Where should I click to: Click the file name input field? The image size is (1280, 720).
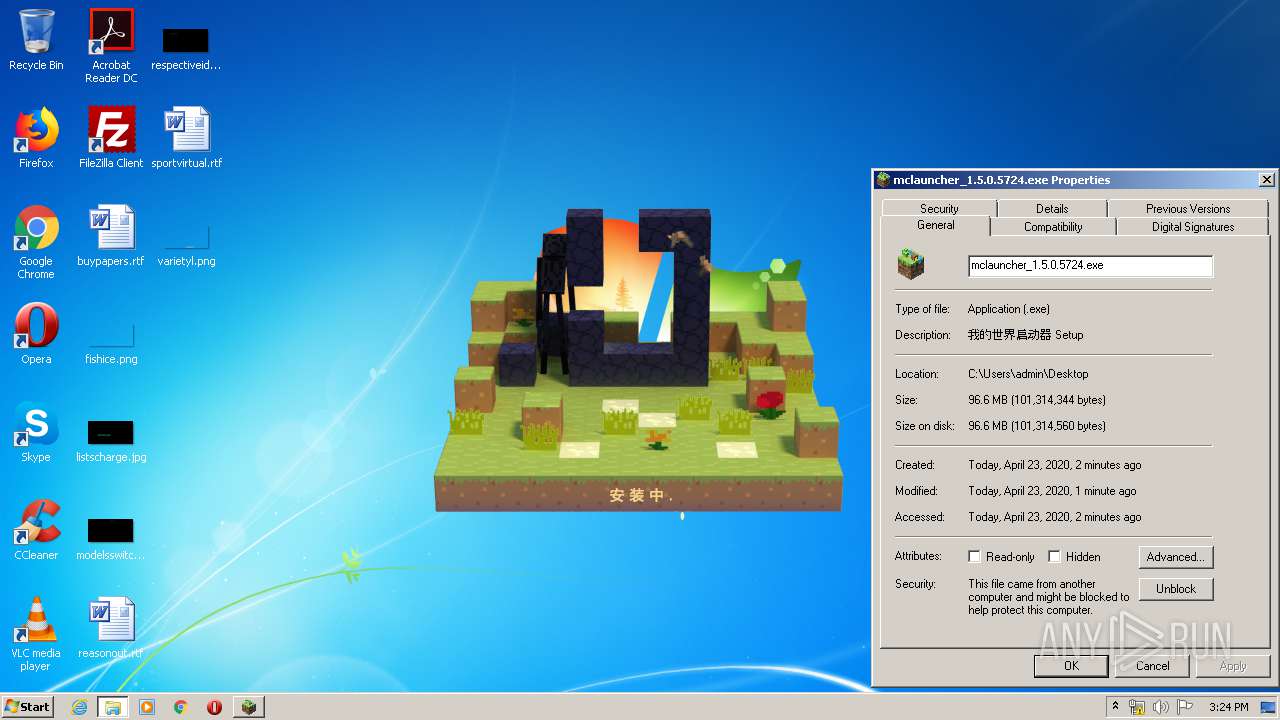[1090, 266]
